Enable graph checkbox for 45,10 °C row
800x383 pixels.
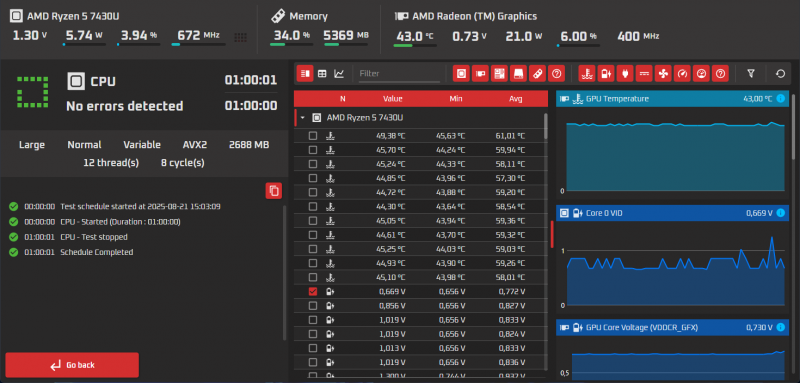tap(313, 277)
